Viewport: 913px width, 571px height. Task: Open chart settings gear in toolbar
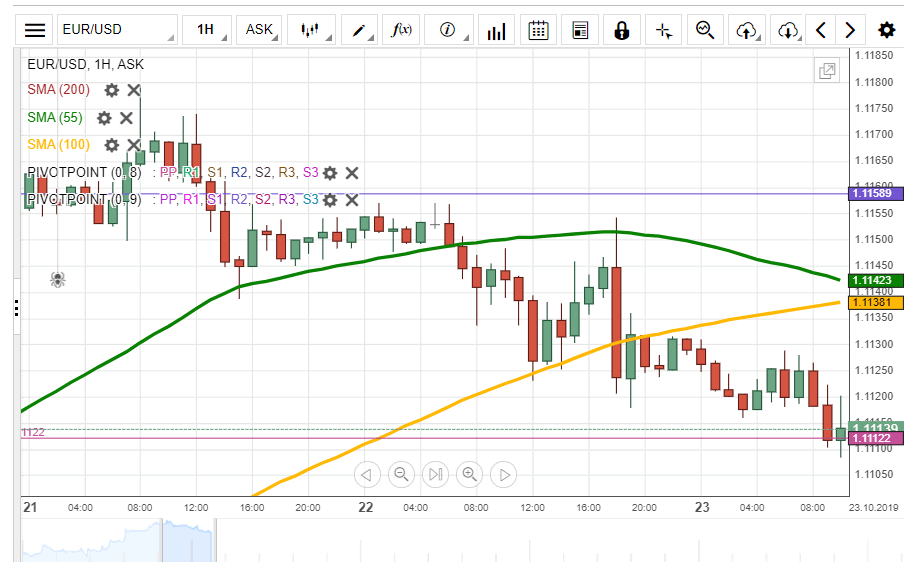886,29
